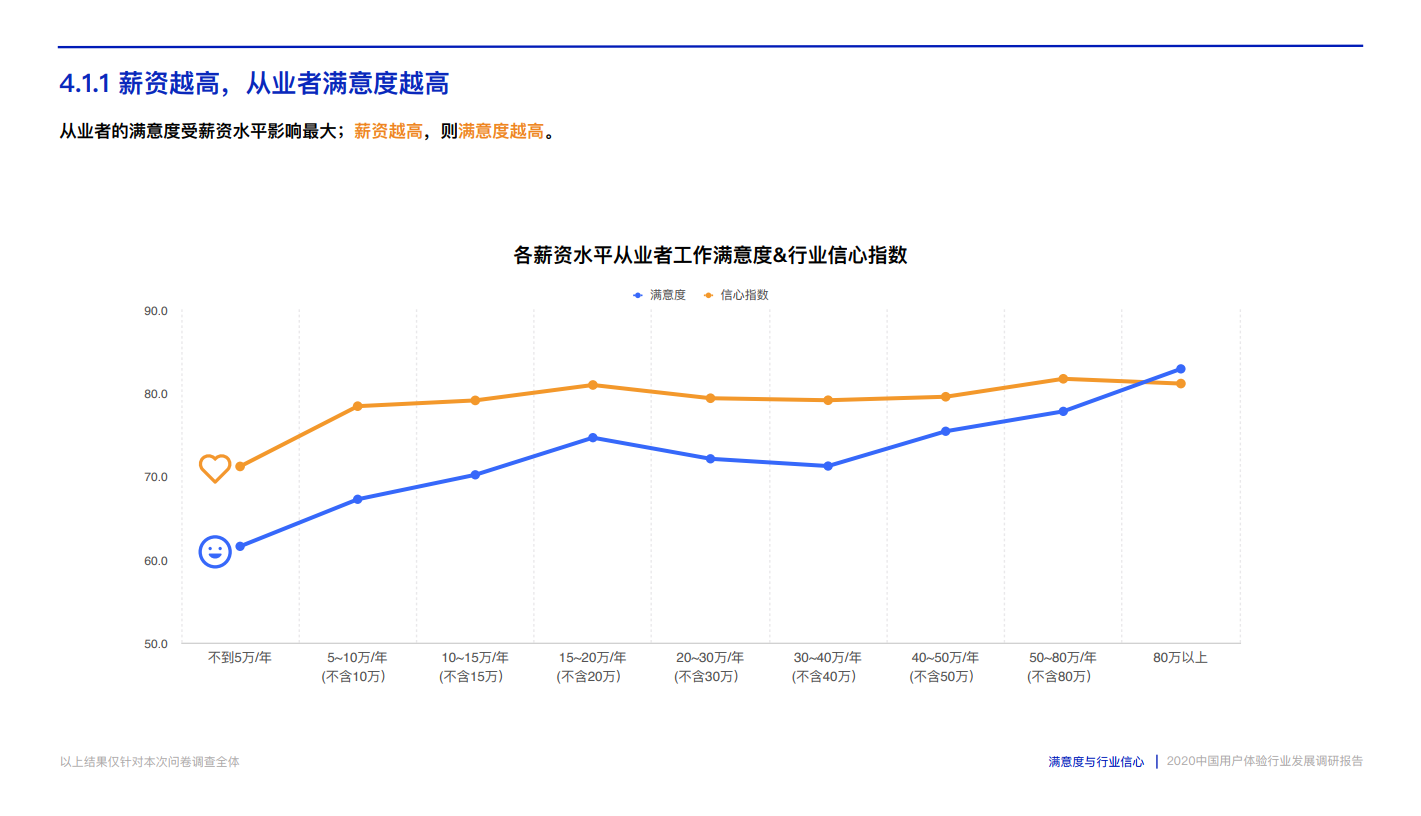Image resolution: width=1421 pixels, height=816 pixels.
Task: Select the blue point at 不到5万/年
Action: pyautogui.click(x=240, y=546)
